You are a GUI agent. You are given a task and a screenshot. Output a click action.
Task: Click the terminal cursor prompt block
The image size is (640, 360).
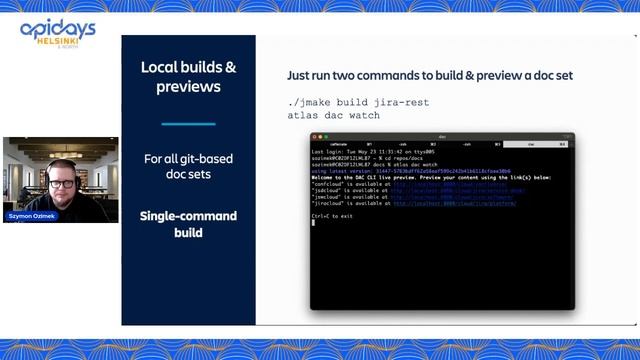tap(313, 222)
